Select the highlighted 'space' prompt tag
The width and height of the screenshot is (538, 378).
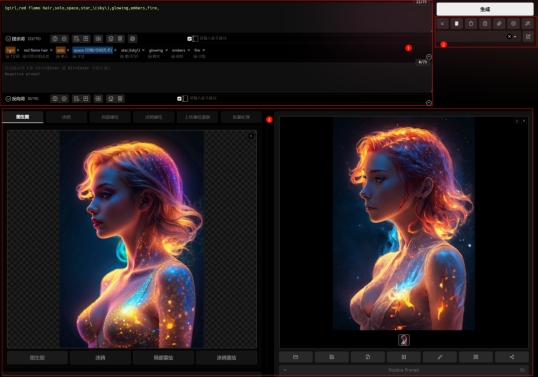[x=93, y=50]
